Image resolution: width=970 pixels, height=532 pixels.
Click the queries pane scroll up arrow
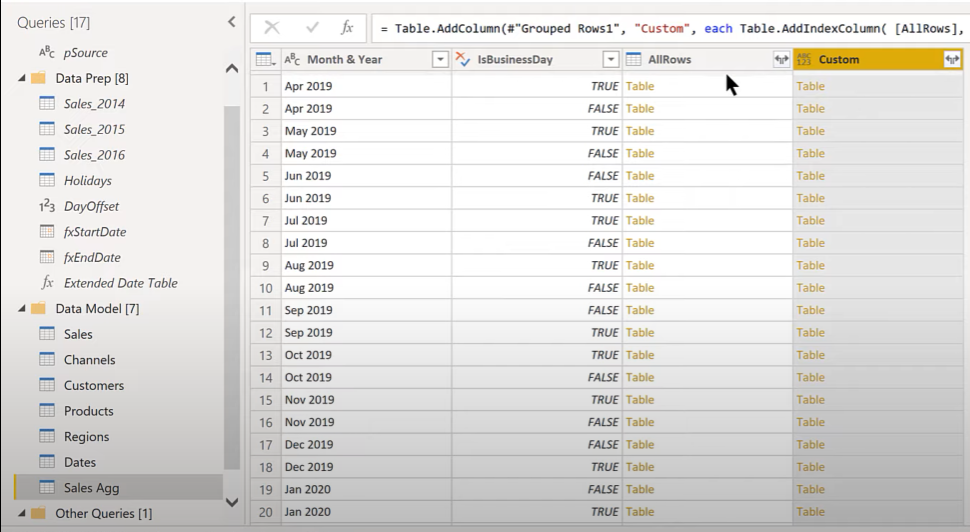click(231, 69)
